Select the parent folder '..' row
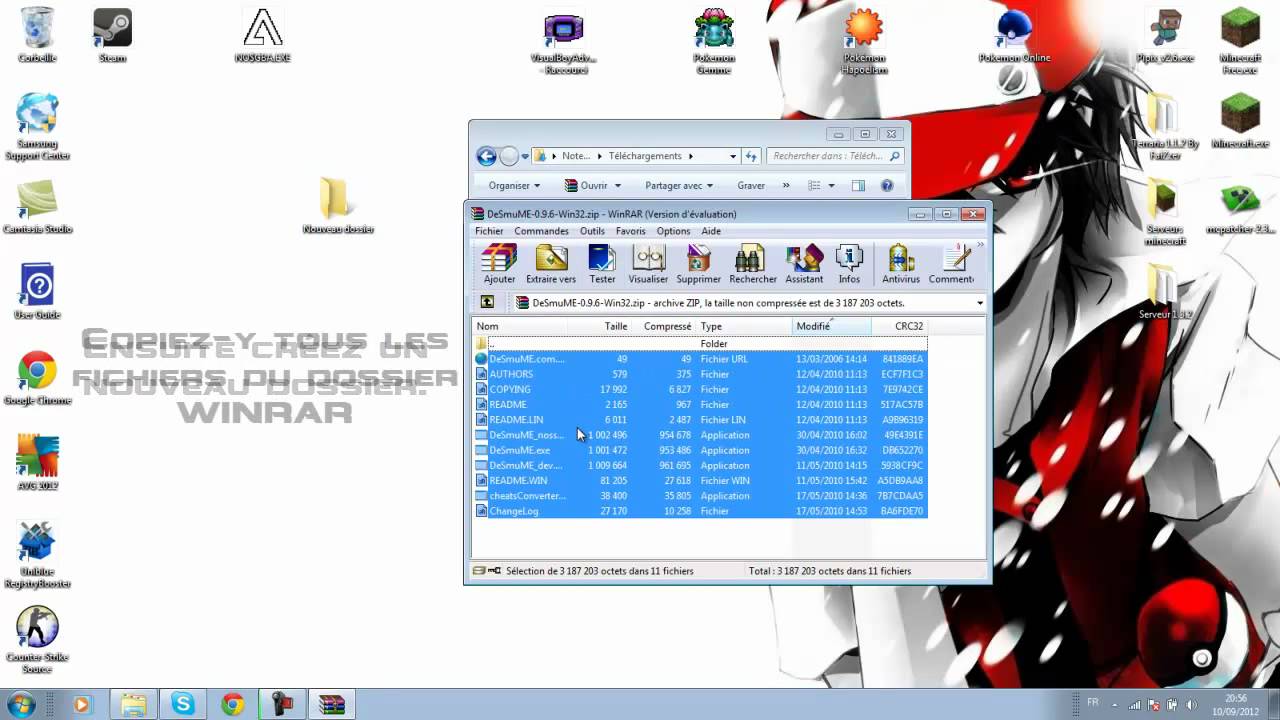1280x720 pixels. tap(700, 344)
